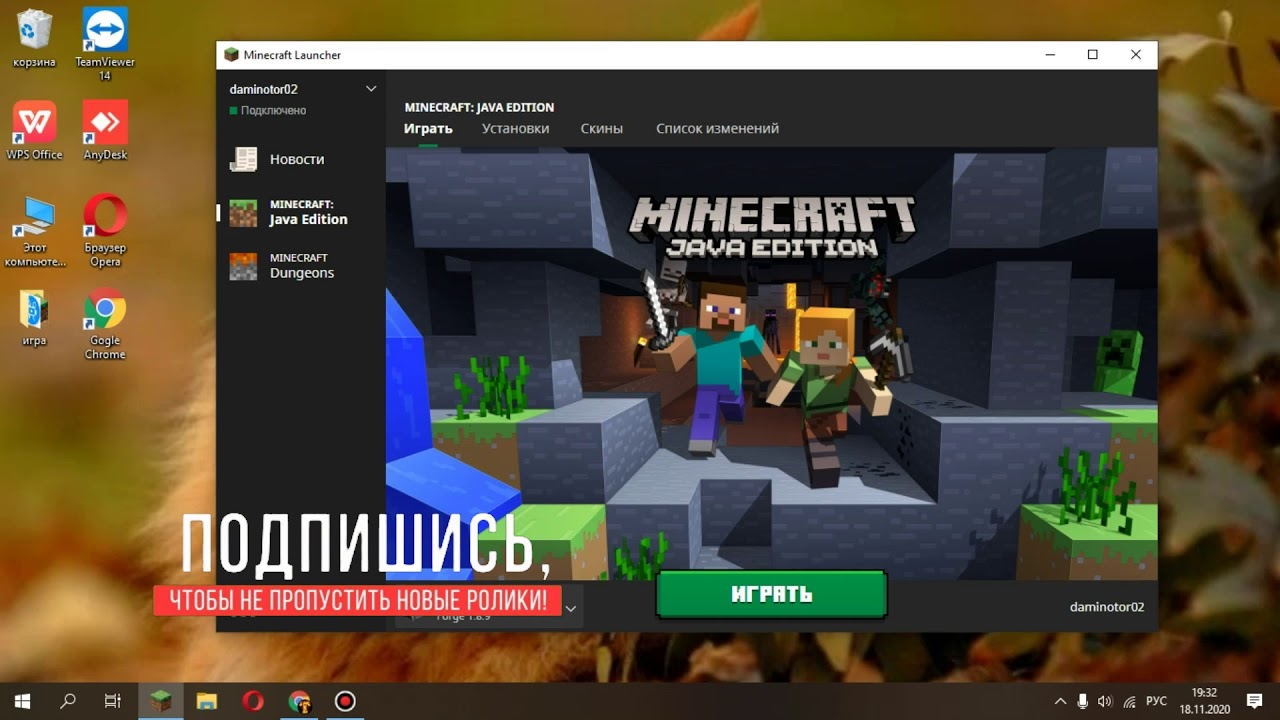Open the notification center icon
The height and width of the screenshot is (720, 1280).
(x=1254, y=701)
